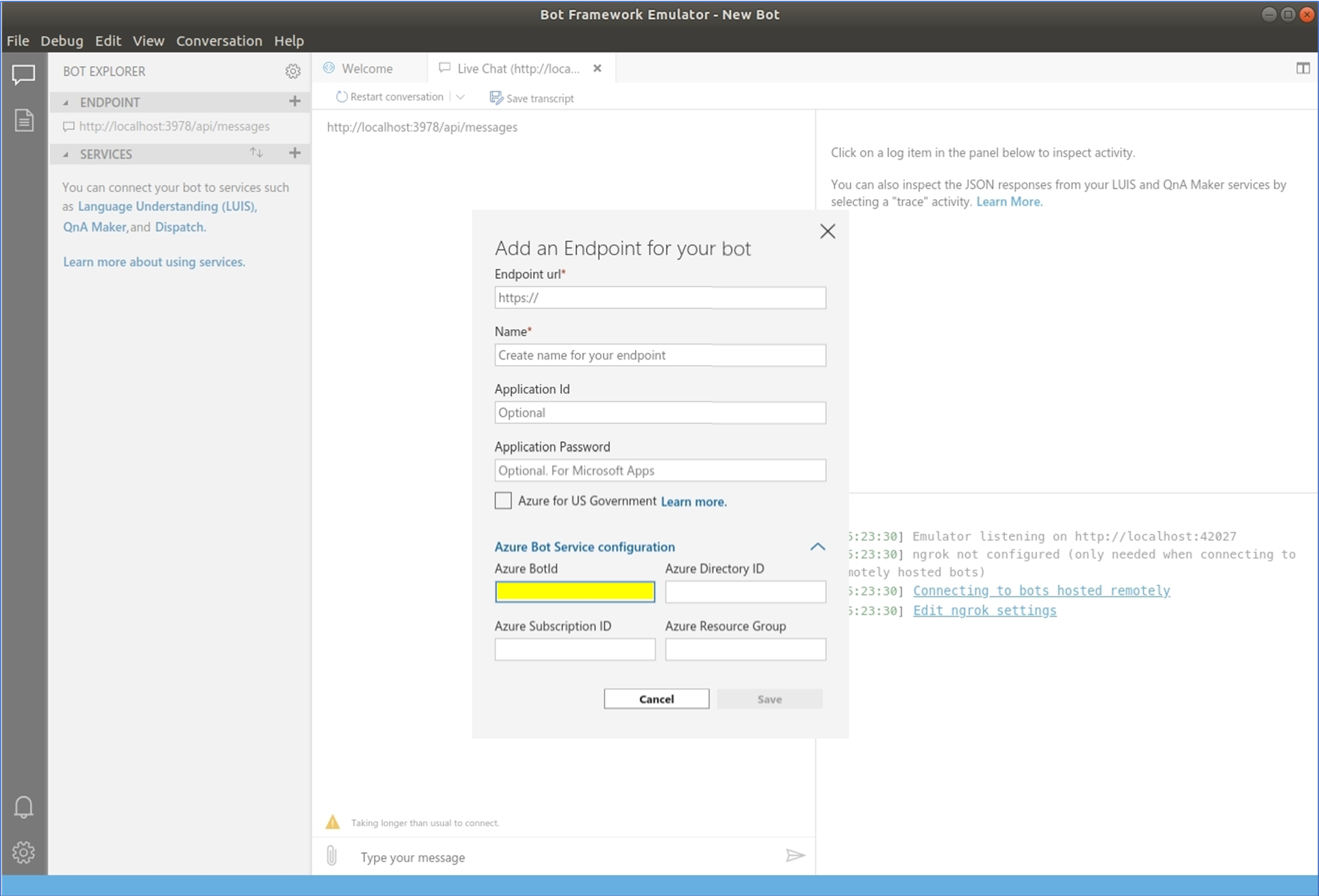The height and width of the screenshot is (896, 1319).
Task: Open Restart conversation dropdown arrow
Action: click(x=460, y=97)
